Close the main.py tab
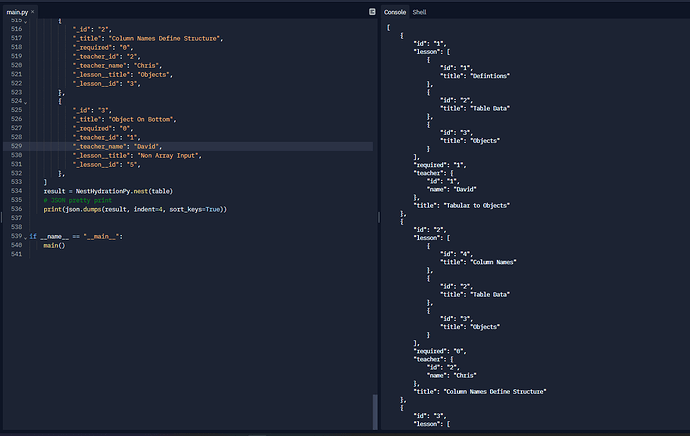The width and height of the screenshot is (690, 436). point(33,12)
